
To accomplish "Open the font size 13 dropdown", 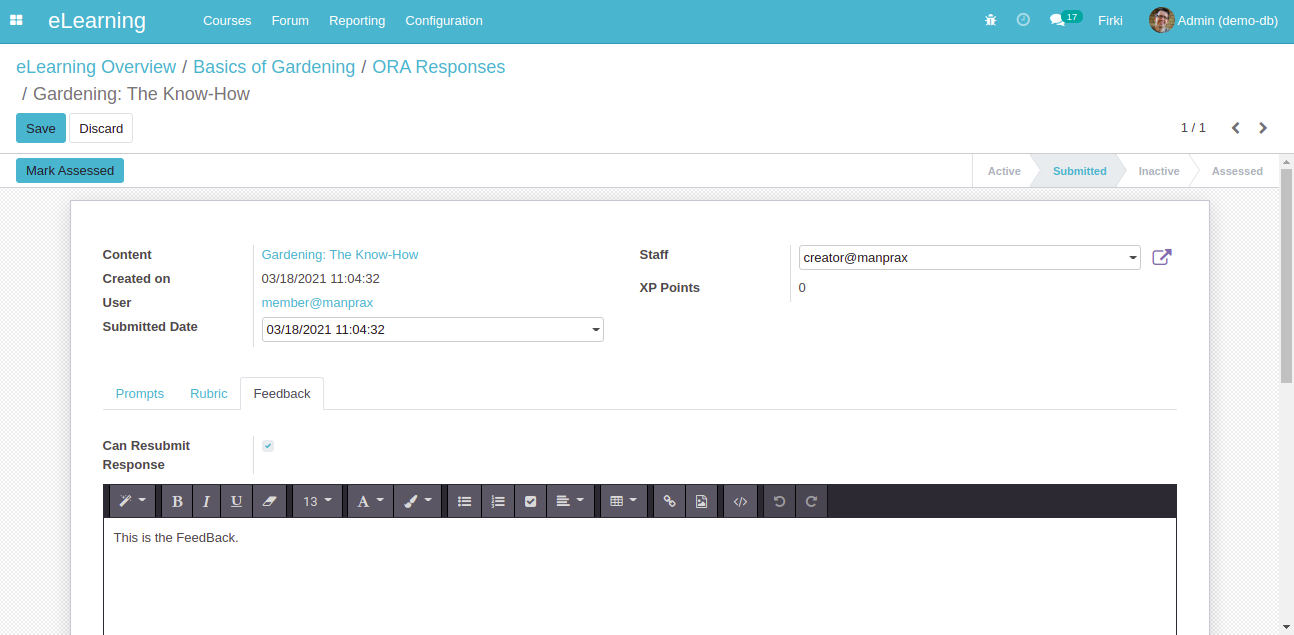I will pos(317,502).
